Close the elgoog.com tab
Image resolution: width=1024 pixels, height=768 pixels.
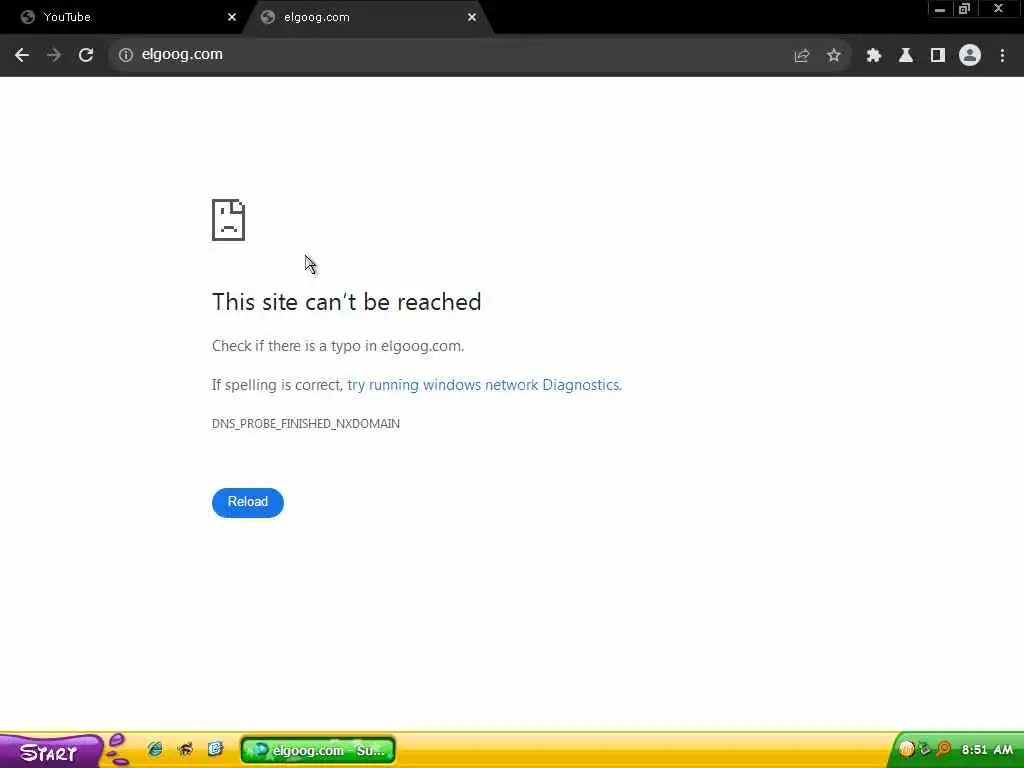[x=472, y=18]
